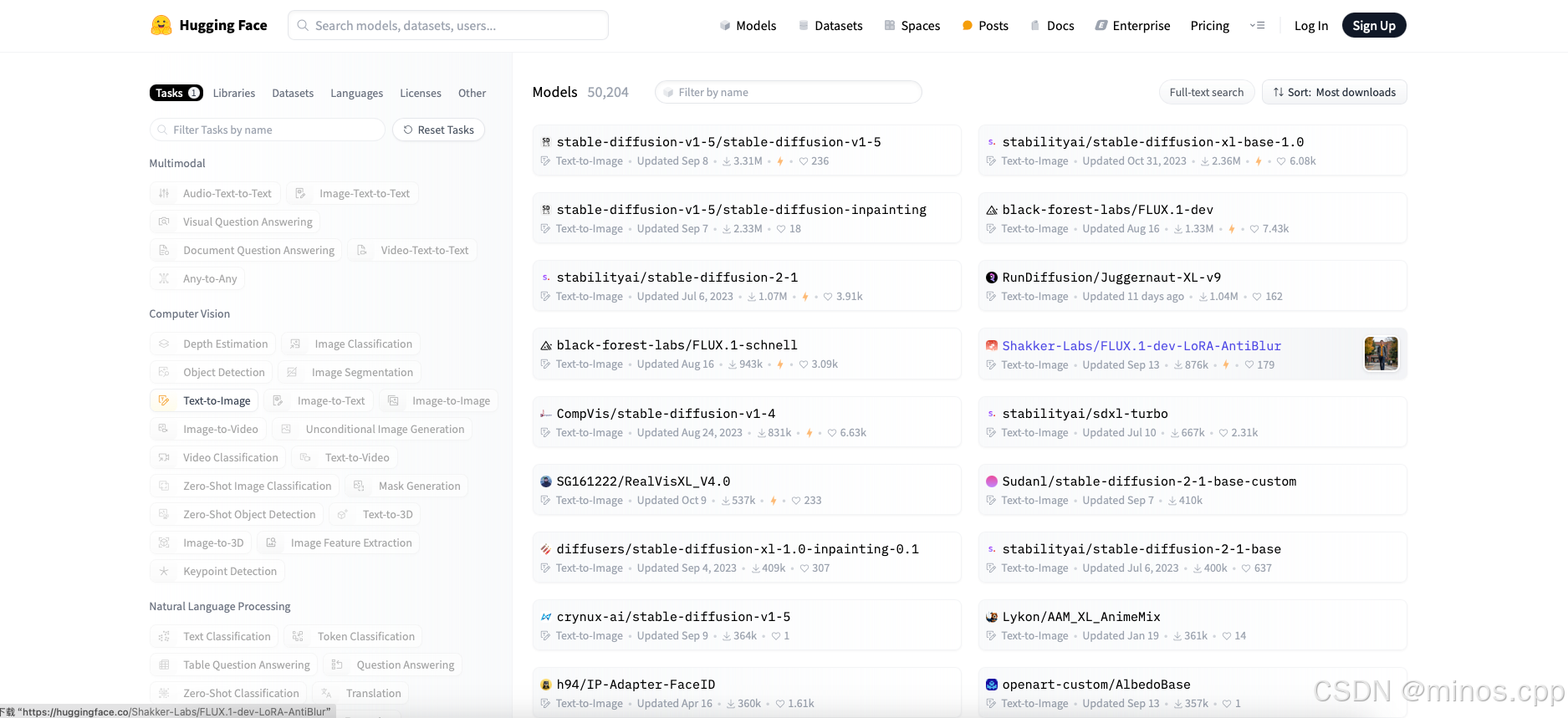Toggle the Visual Question Answering filter
This screenshot has width=1568, height=718.
(x=235, y=222)
